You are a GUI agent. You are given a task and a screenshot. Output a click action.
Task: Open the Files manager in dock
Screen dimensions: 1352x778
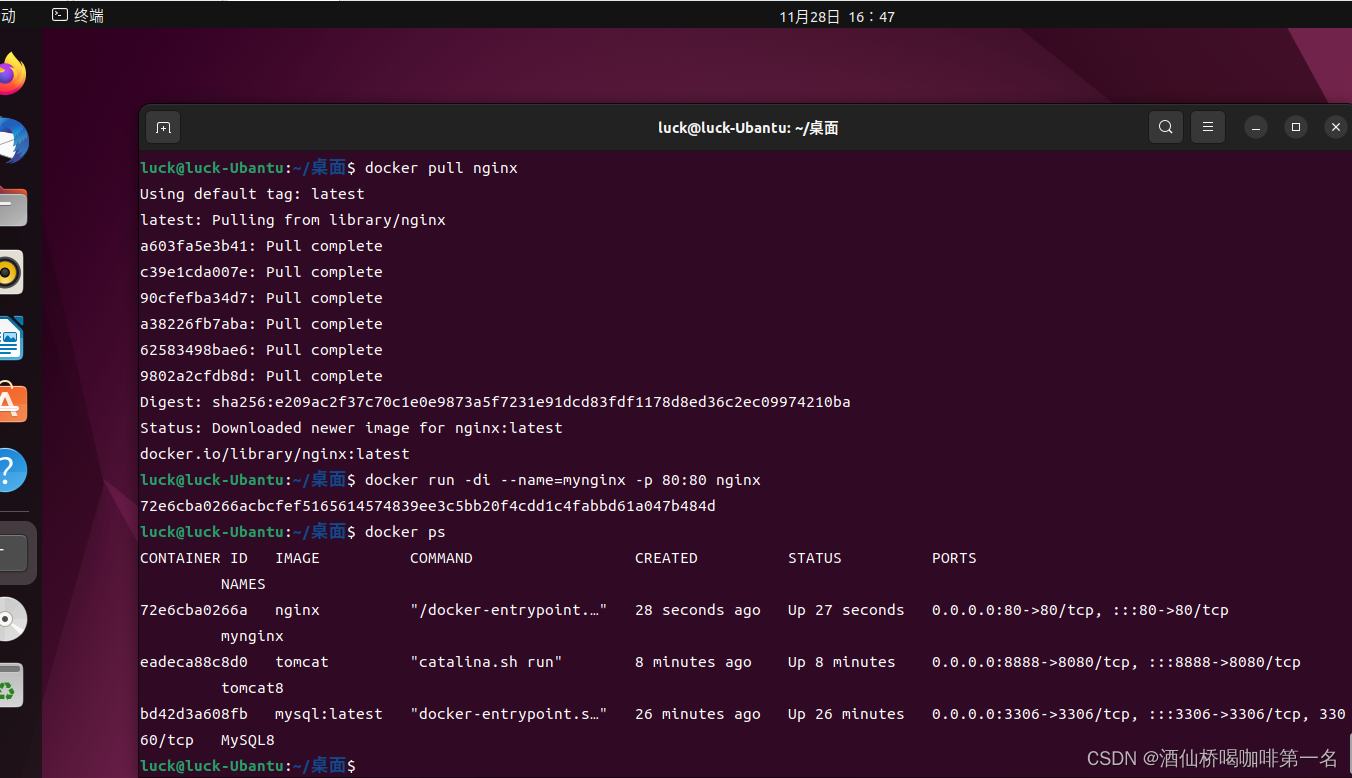(x=11, y=207)
